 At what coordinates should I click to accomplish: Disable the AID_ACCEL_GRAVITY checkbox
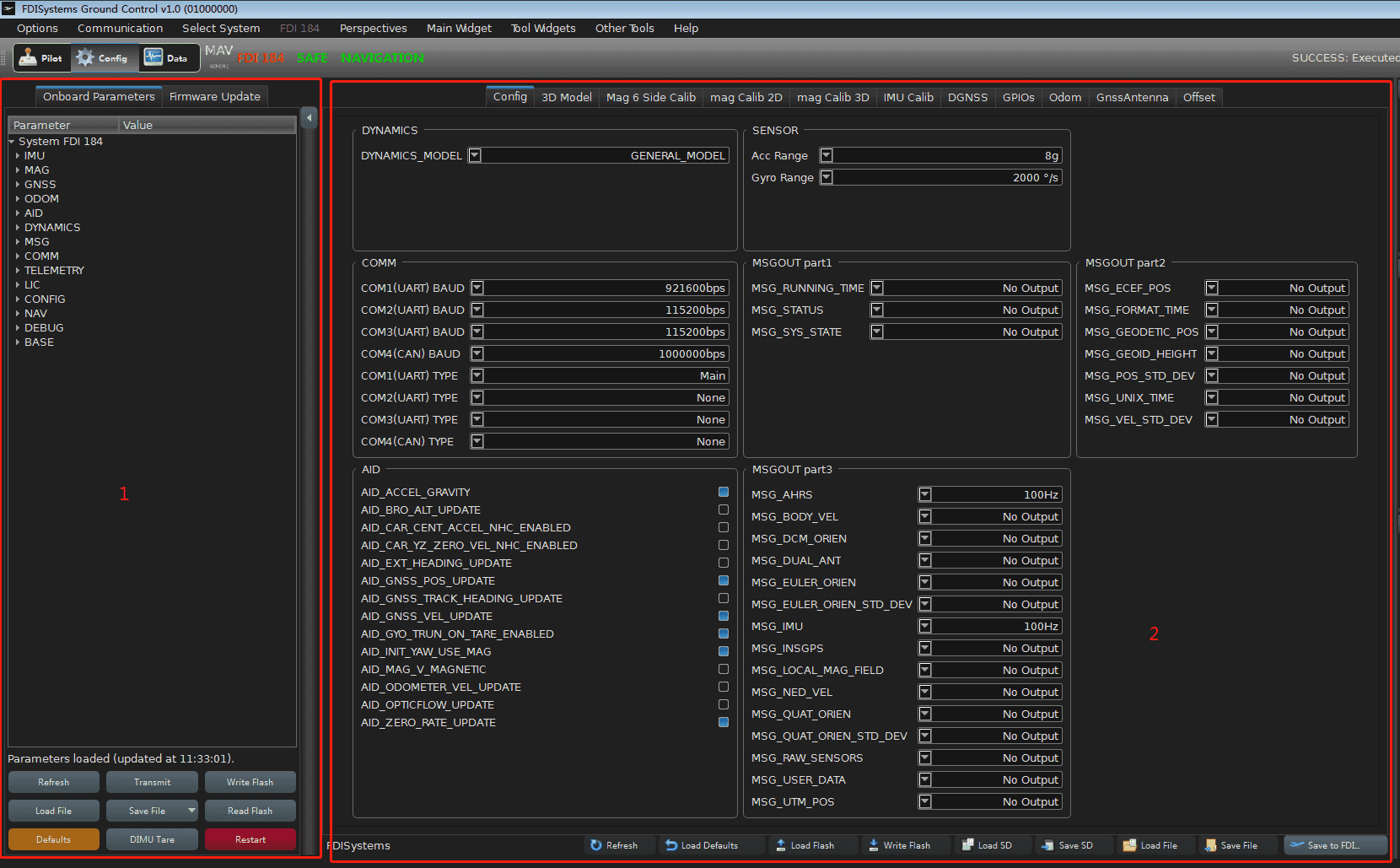[724, 492]
